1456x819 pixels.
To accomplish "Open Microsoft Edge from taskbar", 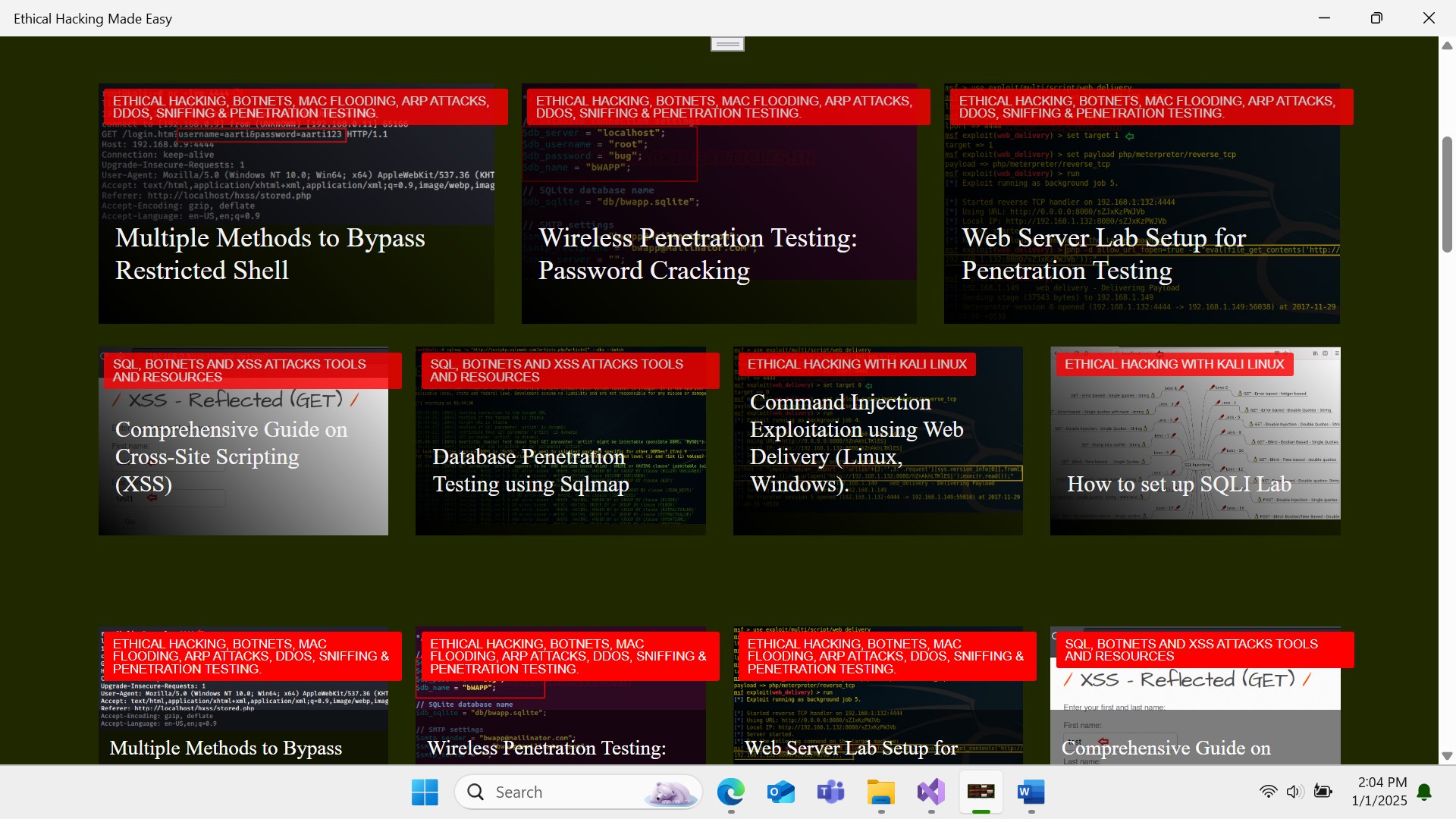I will (x=730, y=792).
